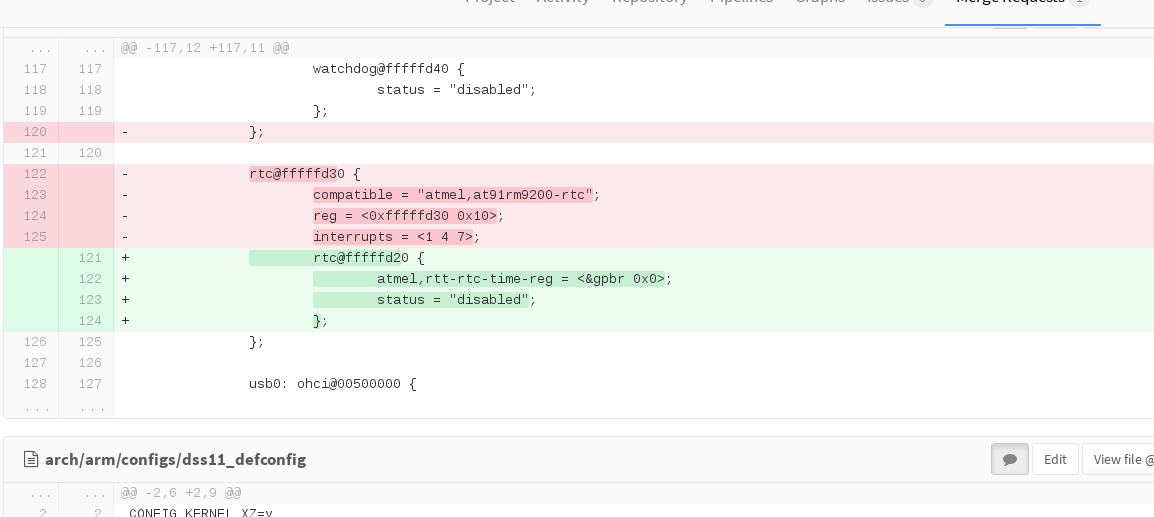Expand hidden lines above CONFIG_KERNEL_XZ=y in dss11_defconfig

click(59, 493)
